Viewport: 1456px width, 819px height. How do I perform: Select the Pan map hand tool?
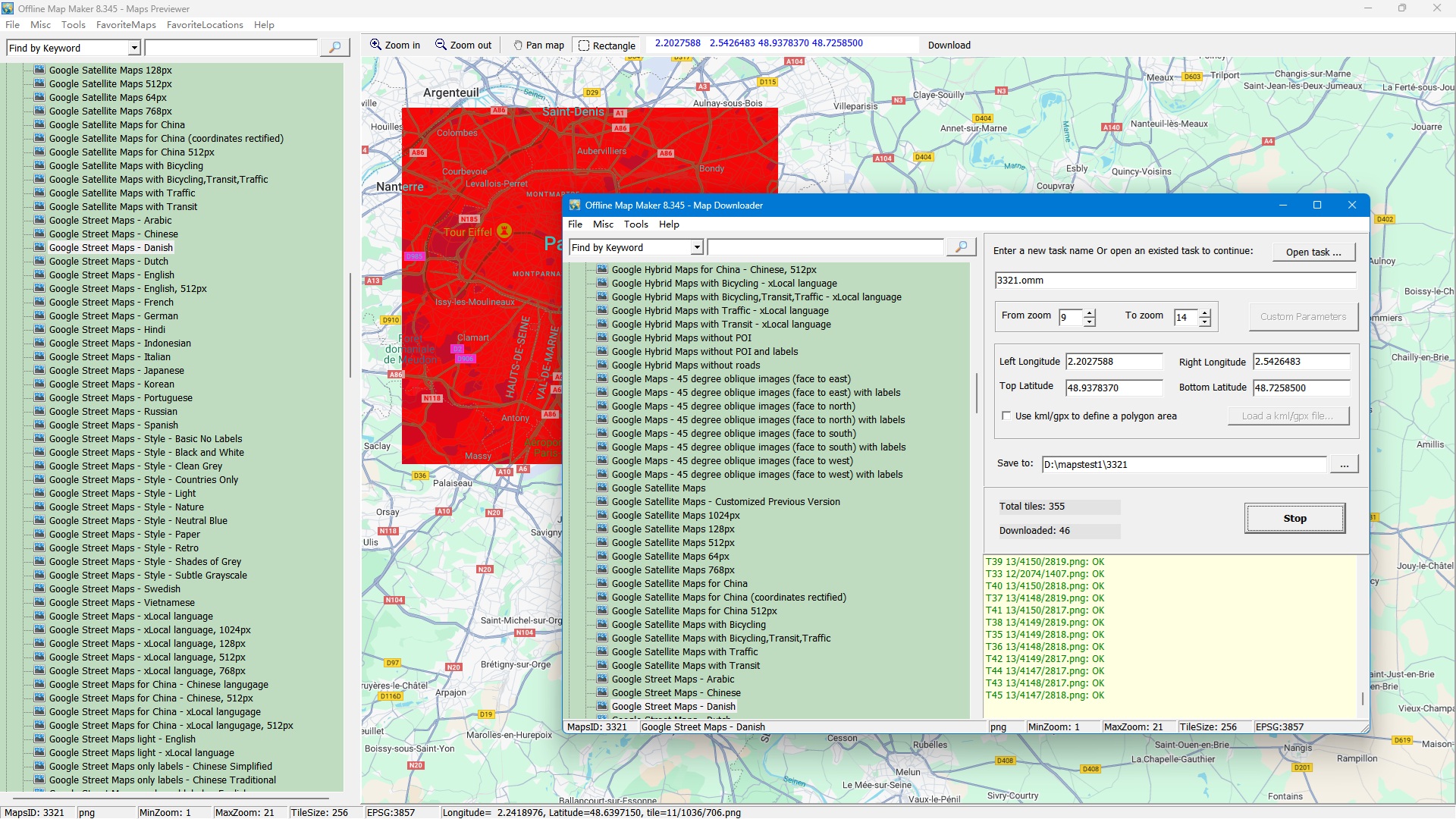pos(538,45)
